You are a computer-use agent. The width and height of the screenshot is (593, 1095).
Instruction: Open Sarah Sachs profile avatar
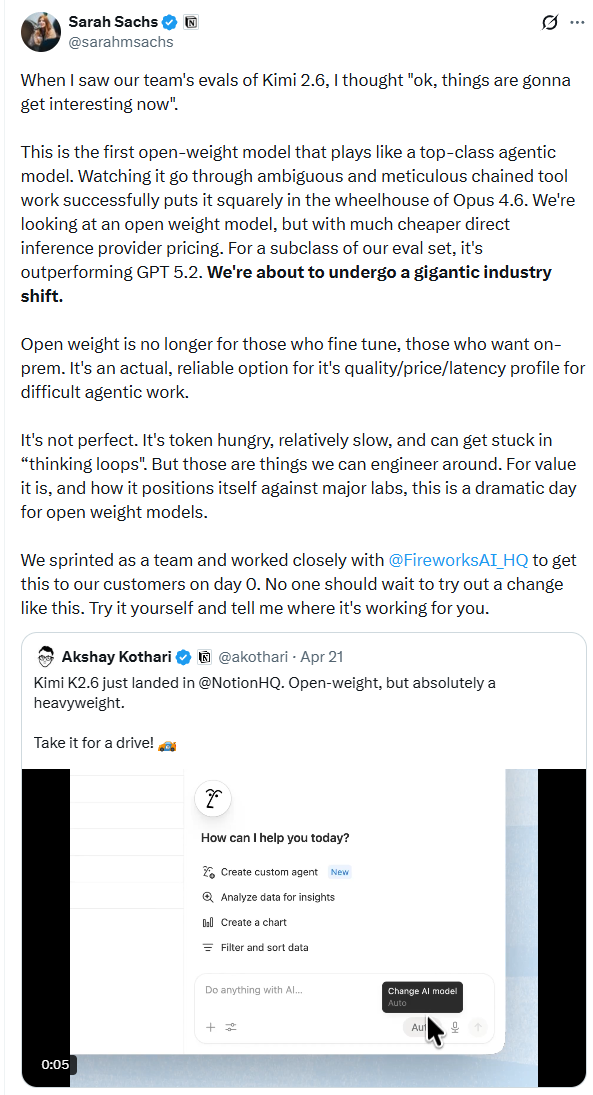click(x=41, y=31)
